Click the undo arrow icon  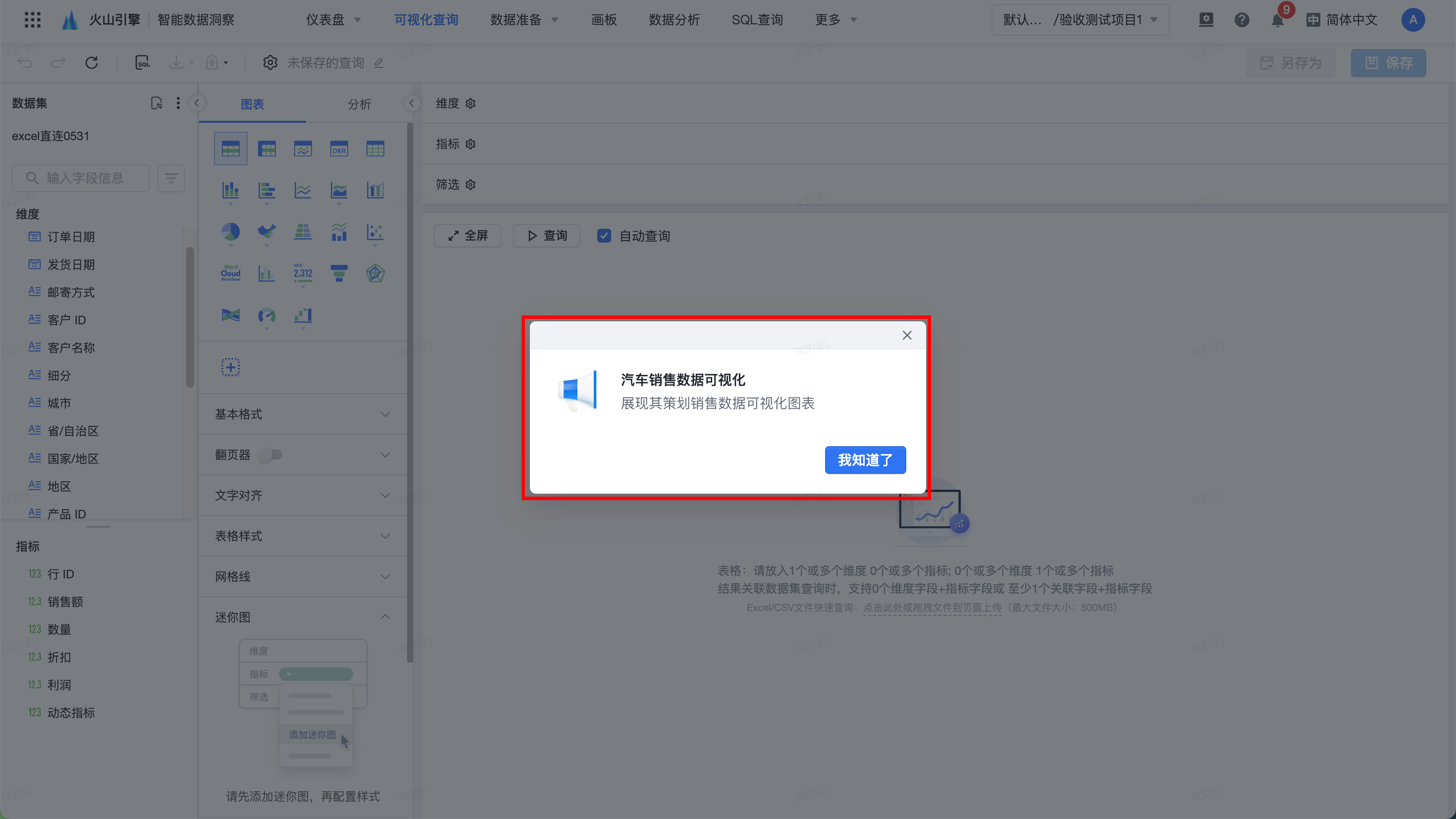point(25,63)
